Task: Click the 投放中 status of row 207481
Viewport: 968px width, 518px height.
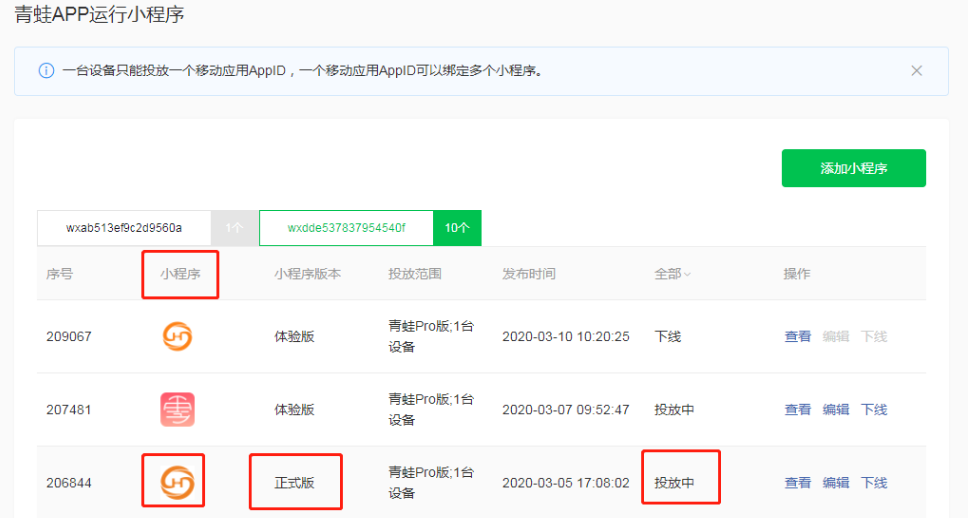Action: (x=675, y=409)
